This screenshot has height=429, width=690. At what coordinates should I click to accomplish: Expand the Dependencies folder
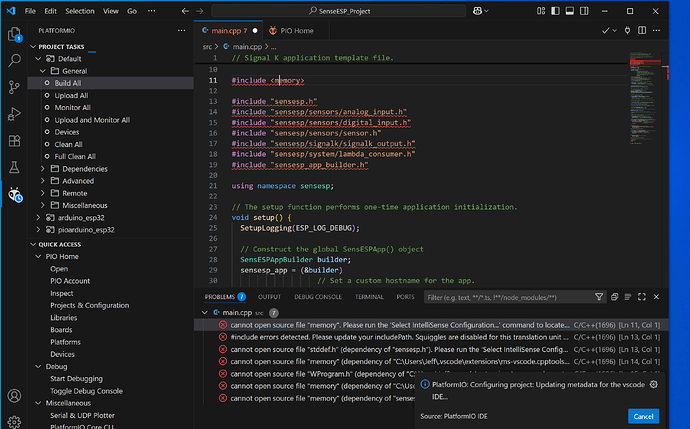(x=43, y=169)
